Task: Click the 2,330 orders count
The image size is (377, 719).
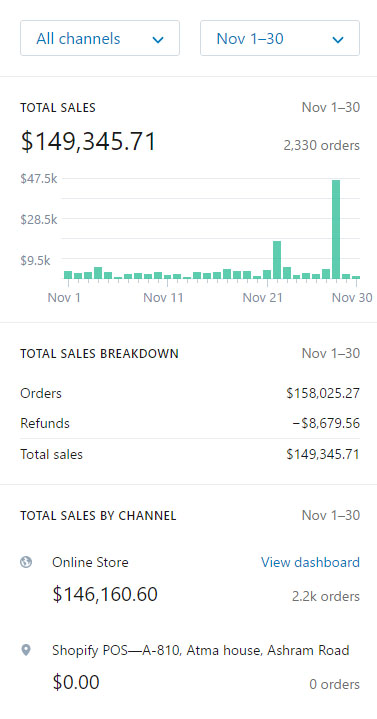Action: coord(322,146)
